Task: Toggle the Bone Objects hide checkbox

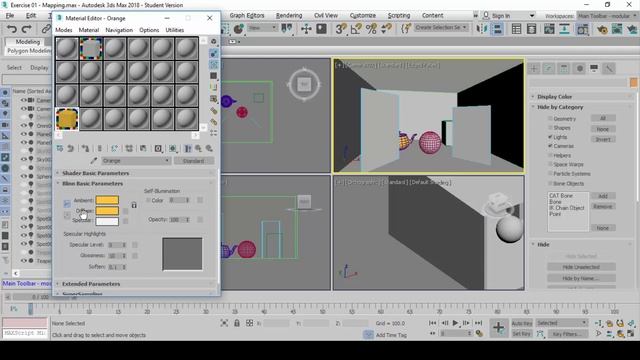Action: click(550, 183)
